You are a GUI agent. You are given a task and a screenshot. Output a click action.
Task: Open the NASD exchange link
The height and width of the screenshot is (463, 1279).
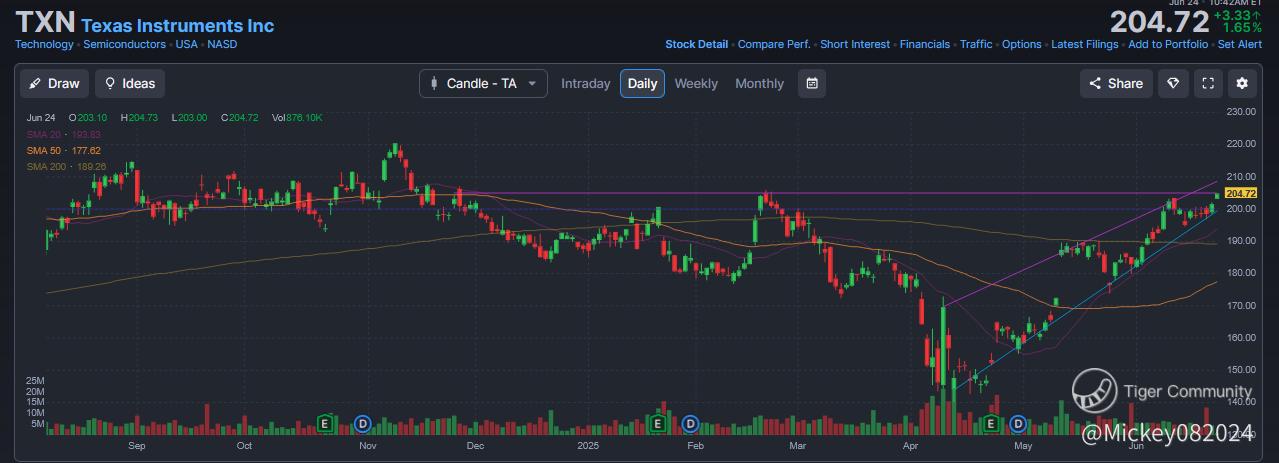pos(222,45)
